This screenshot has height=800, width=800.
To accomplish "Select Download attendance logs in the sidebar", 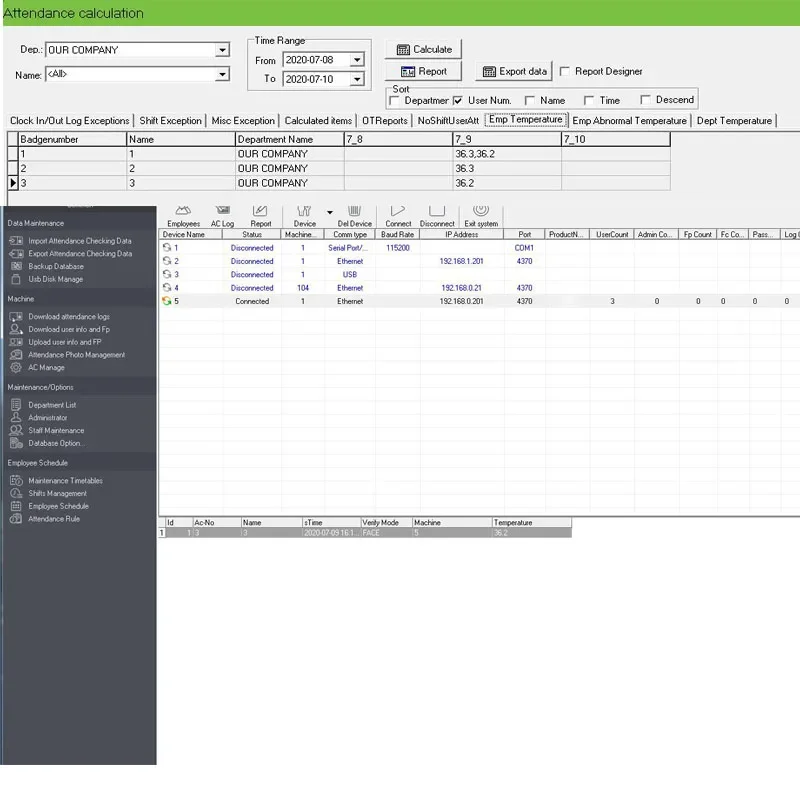I will (x=68, y=317).
